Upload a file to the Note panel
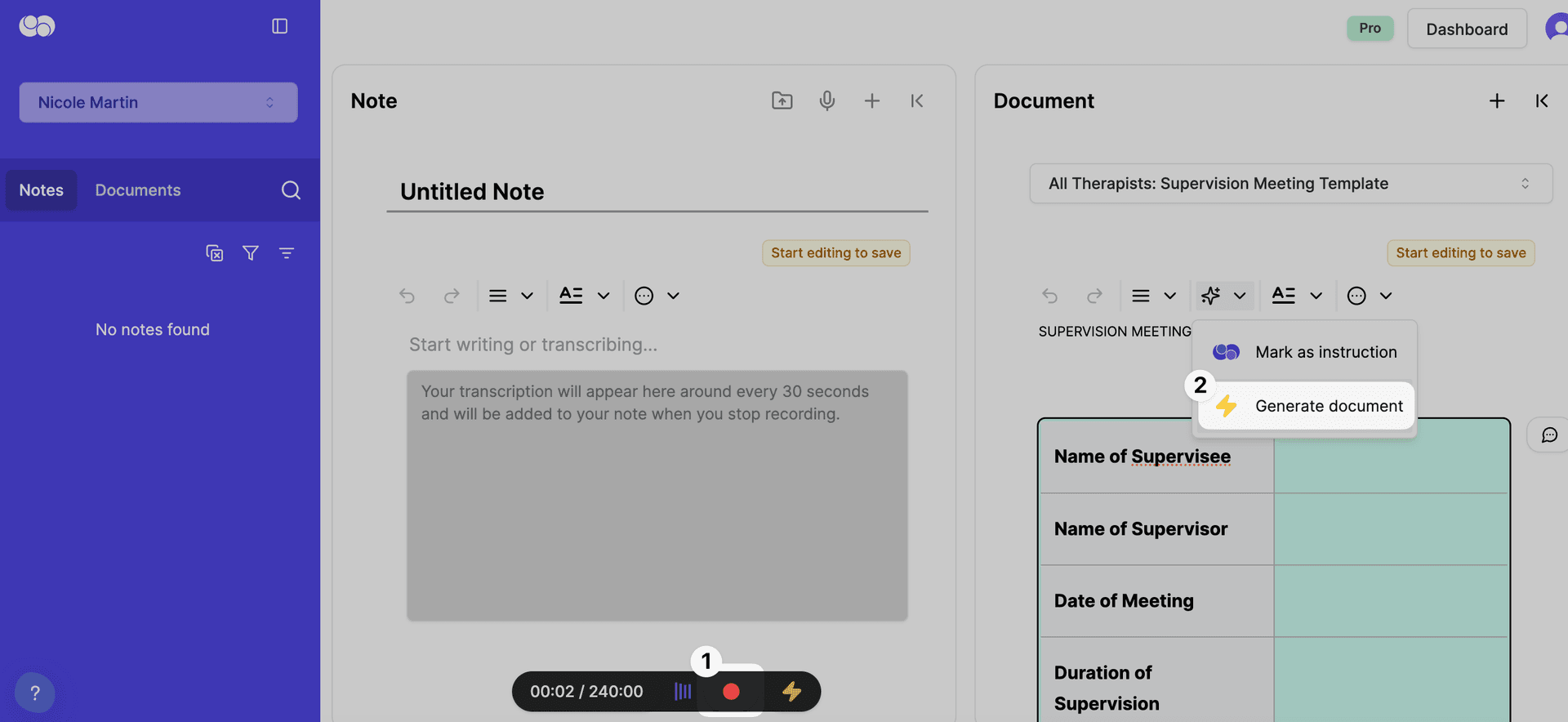The height and width of the screenshot is (722, 1568). click(782, 100)
